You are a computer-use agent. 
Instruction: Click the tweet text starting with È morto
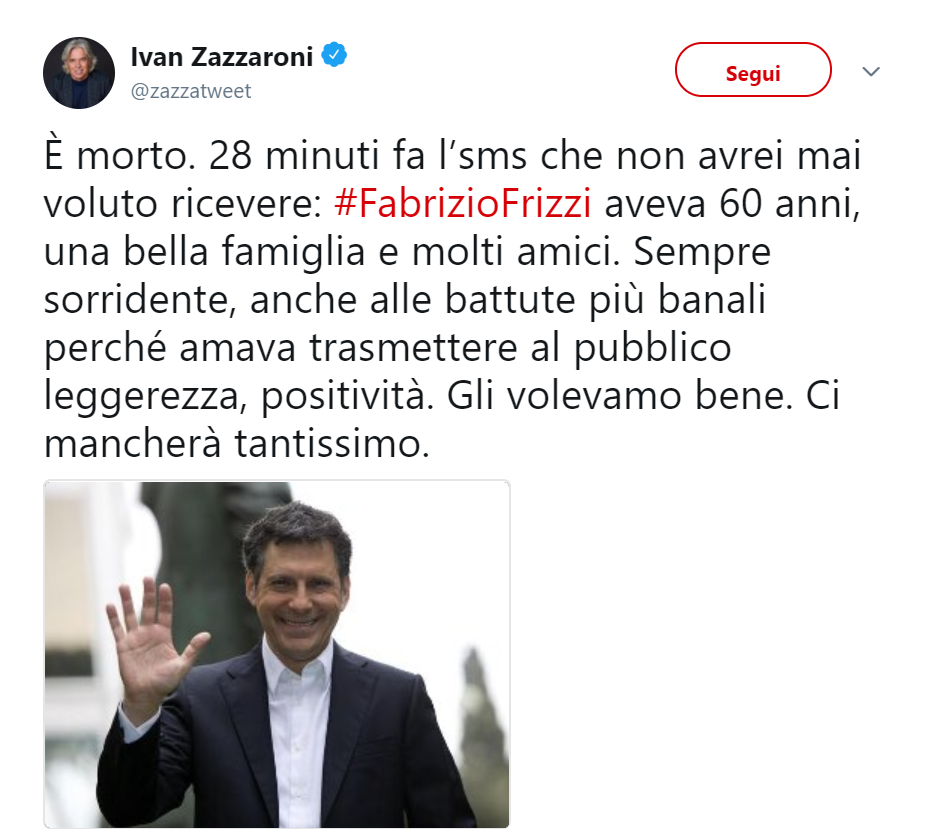452,300
